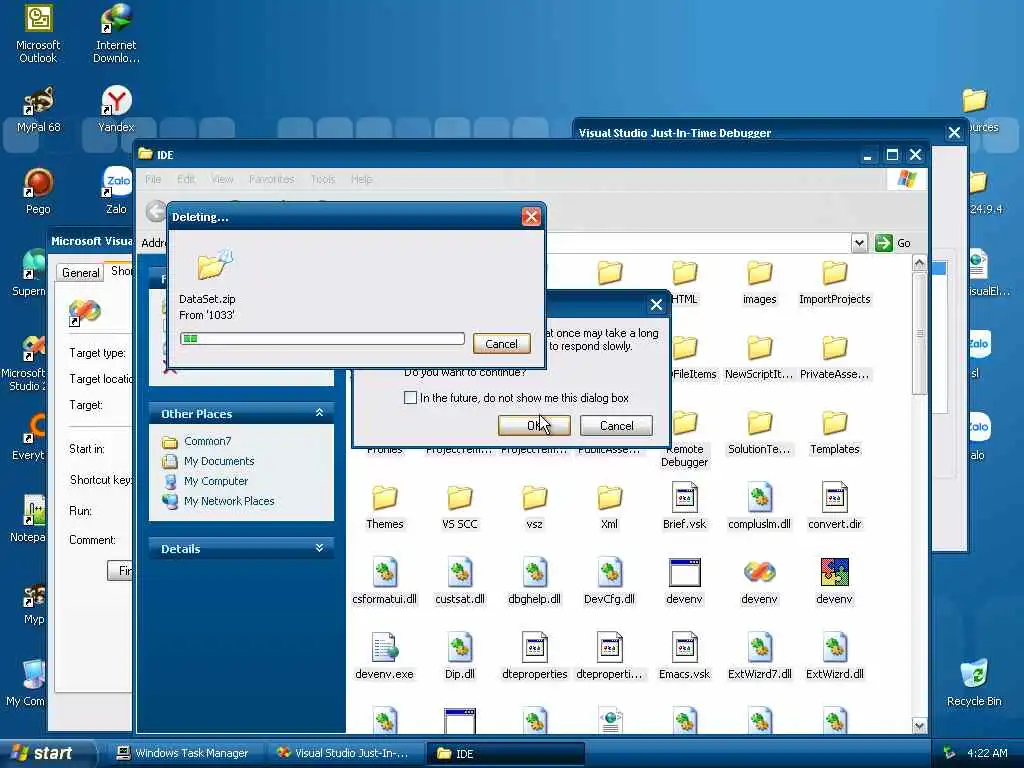1024x768 pixels.
Task: Open the Favorites menu in IDE window
Action: [272, 179]
